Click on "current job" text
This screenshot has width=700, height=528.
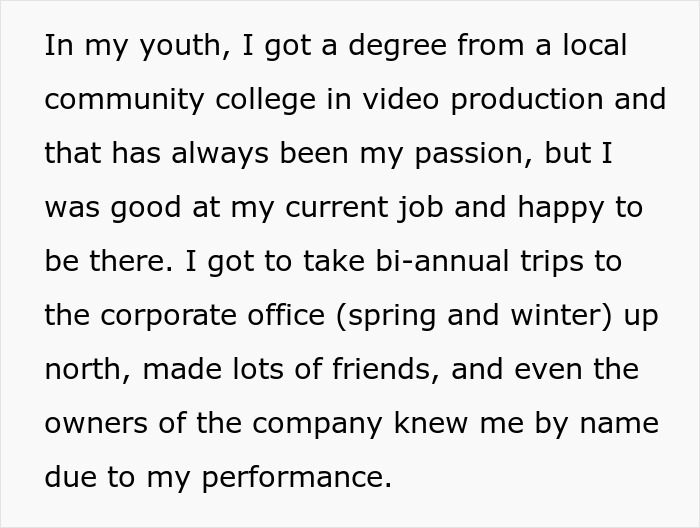pyautogui.click(x=364, y=208)
